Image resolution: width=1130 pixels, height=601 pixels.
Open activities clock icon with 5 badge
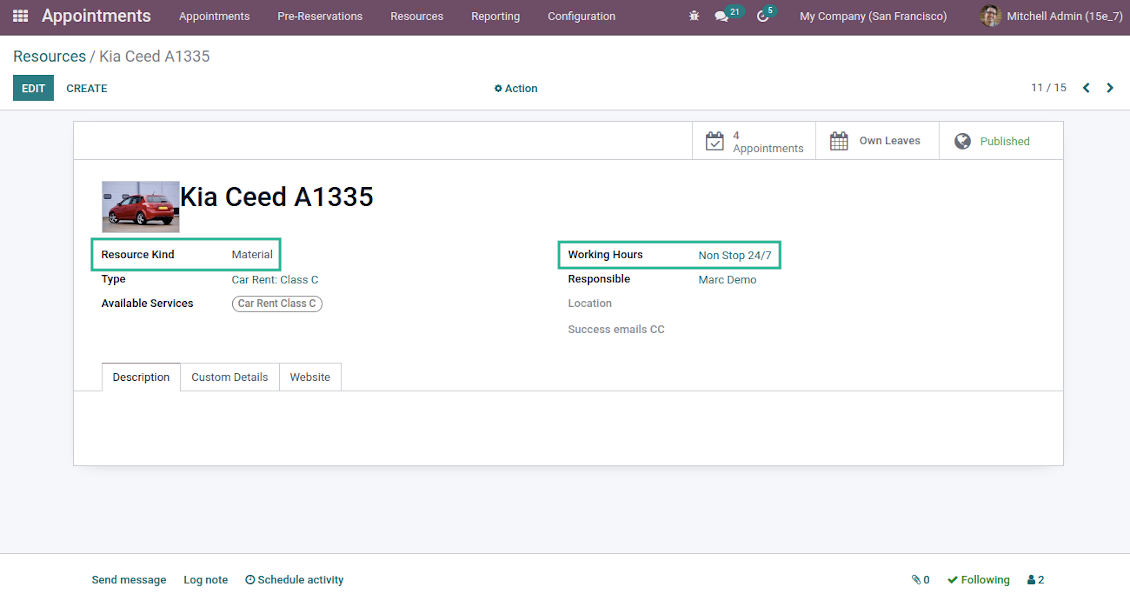(763, 16)
